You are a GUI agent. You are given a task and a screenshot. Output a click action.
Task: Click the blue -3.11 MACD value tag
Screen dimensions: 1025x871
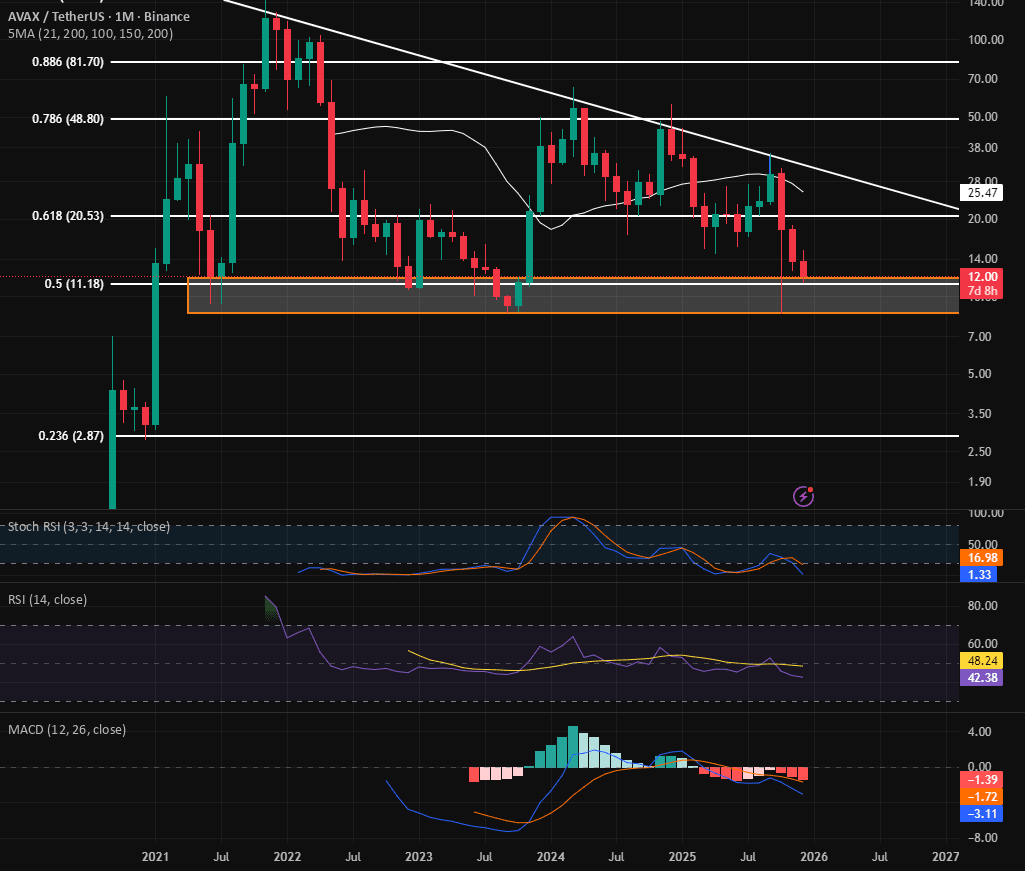tap(981, 814)
